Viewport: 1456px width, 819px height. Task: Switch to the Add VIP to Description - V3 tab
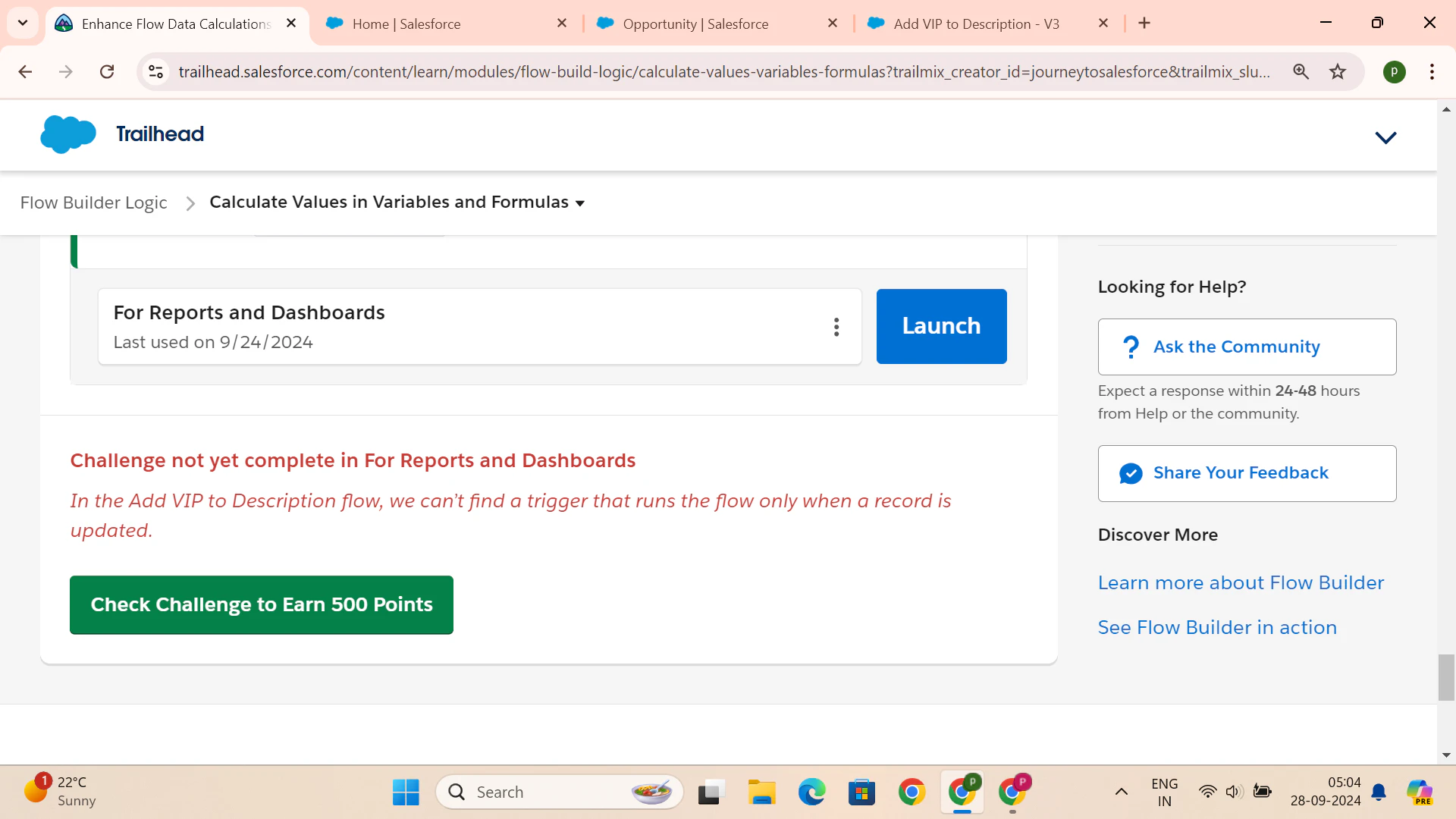coord(987,24)
